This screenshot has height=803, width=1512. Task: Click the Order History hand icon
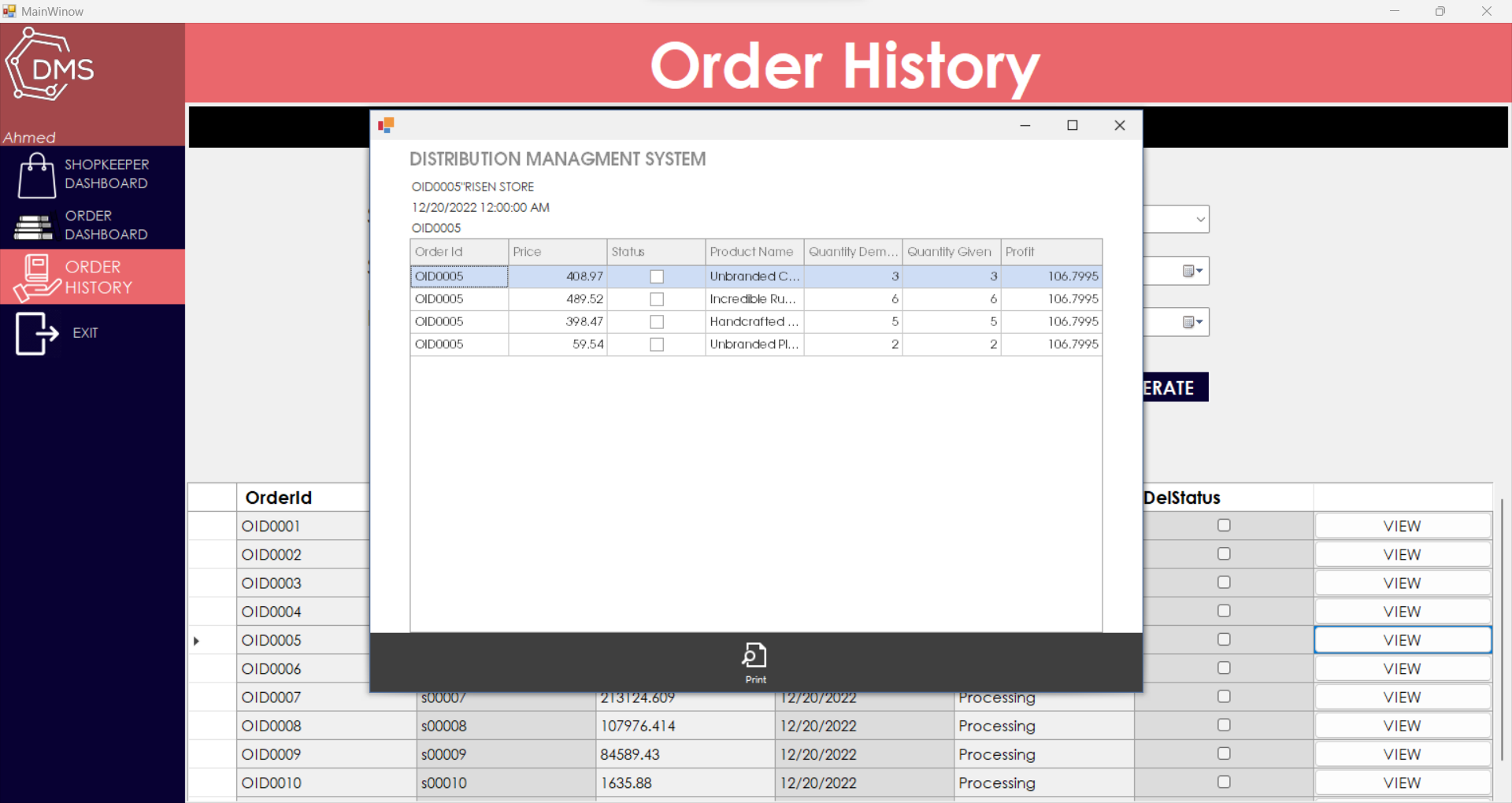coord(36,278)
